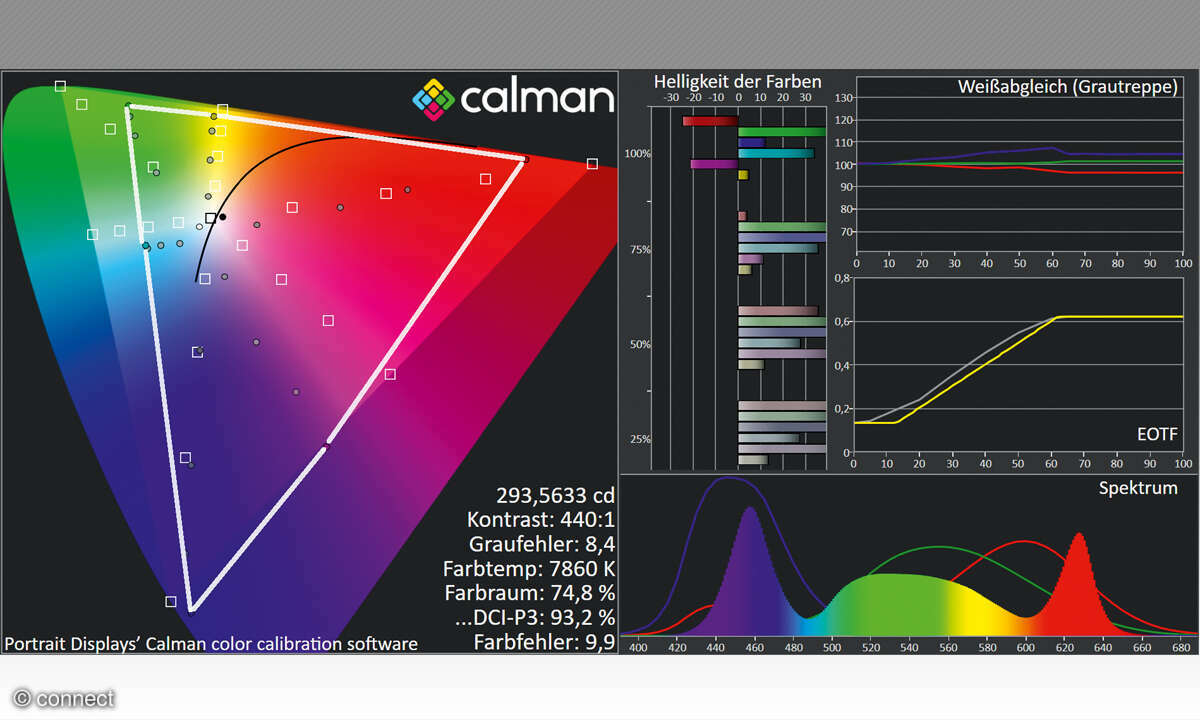Image resolution: width=1200 pixels, height=720 pixels.
Task: Click the red vertex of the white gamut triangle
Action: coord(523,160)
